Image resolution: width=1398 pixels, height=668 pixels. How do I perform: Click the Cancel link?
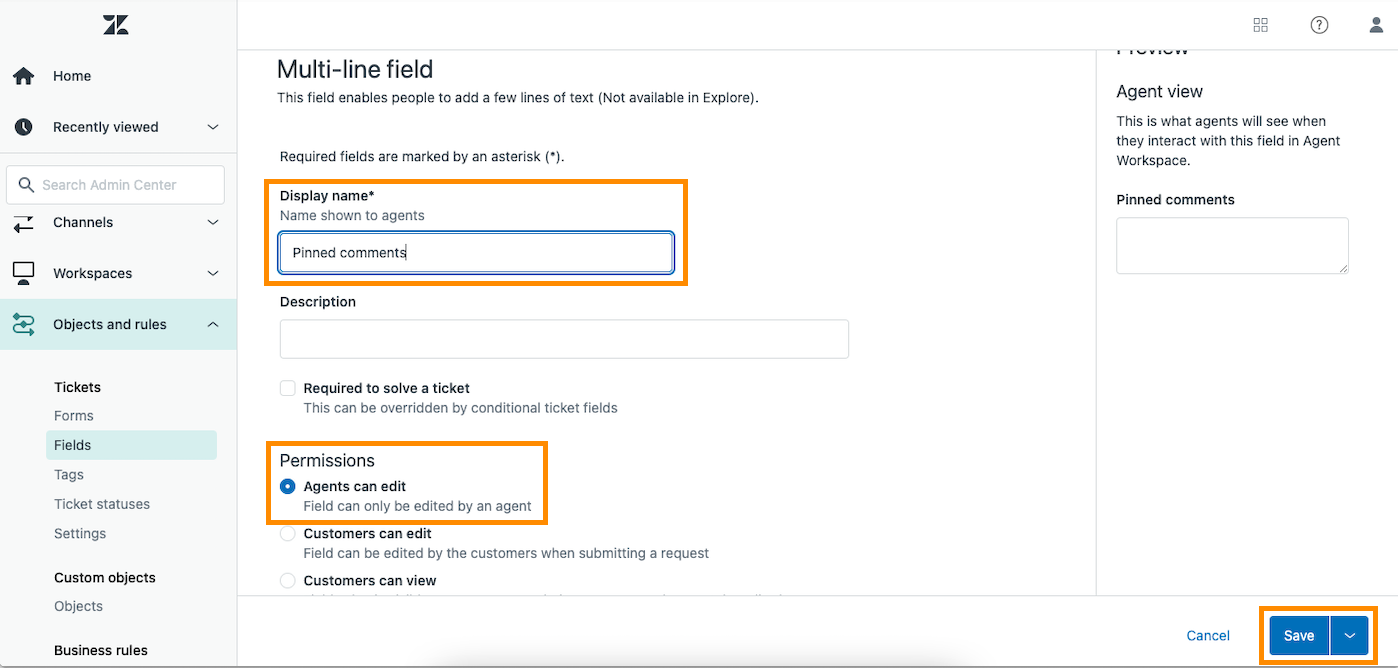point(1208,636)
